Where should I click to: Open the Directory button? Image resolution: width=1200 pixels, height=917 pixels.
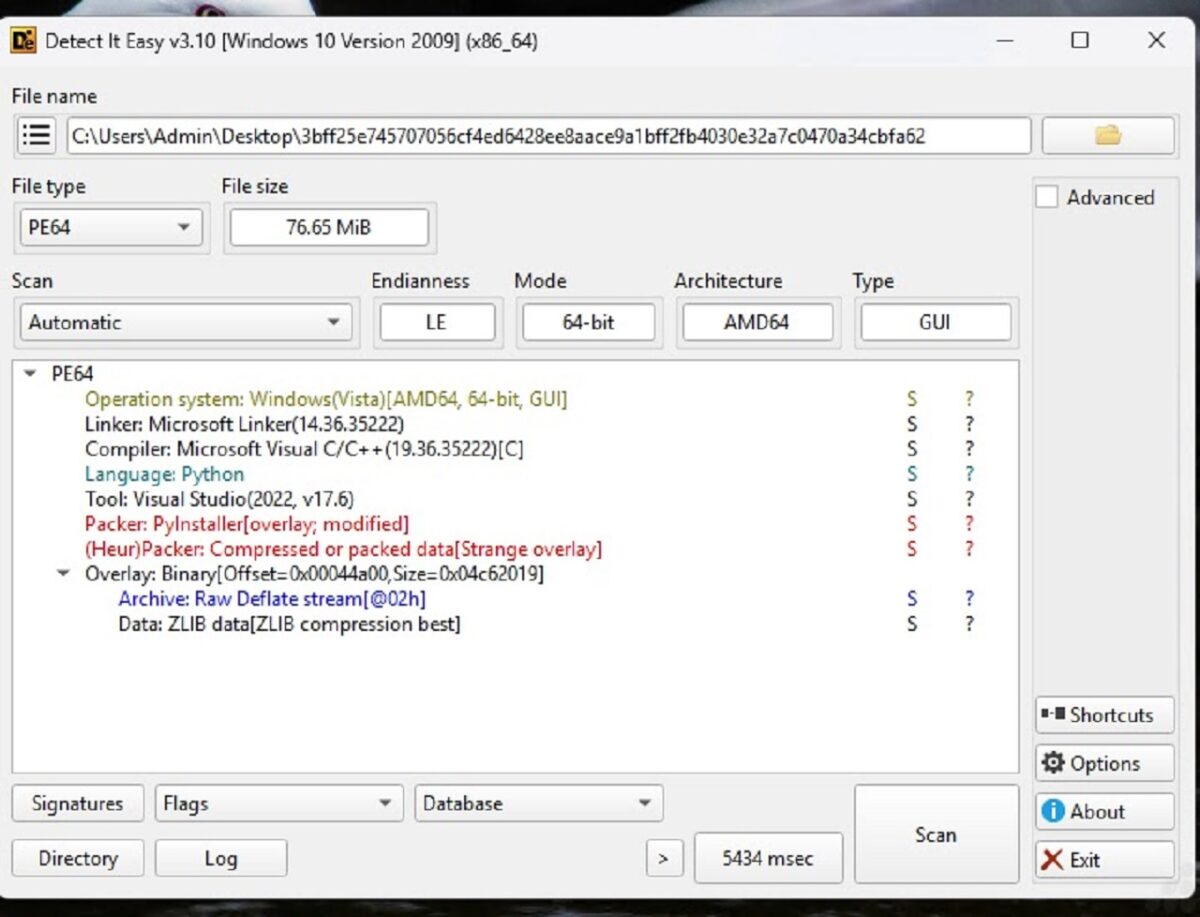77,858
